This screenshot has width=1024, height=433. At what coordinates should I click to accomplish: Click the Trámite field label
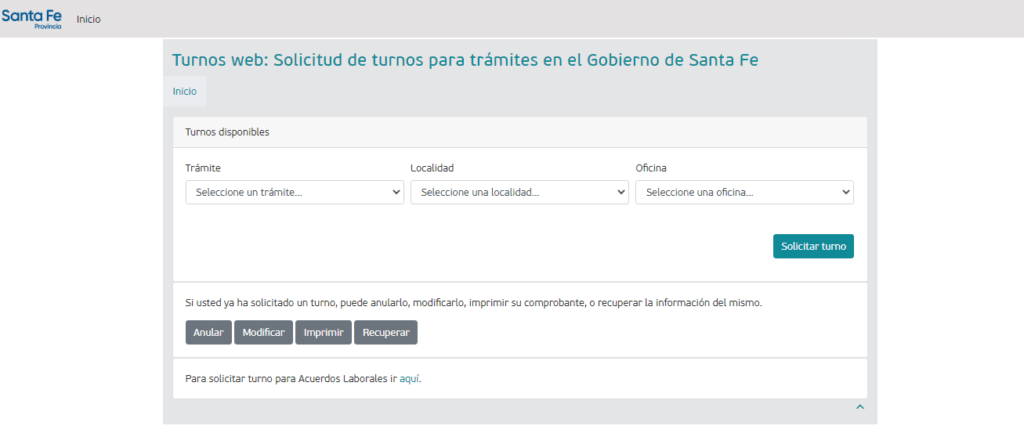(203, 167)
